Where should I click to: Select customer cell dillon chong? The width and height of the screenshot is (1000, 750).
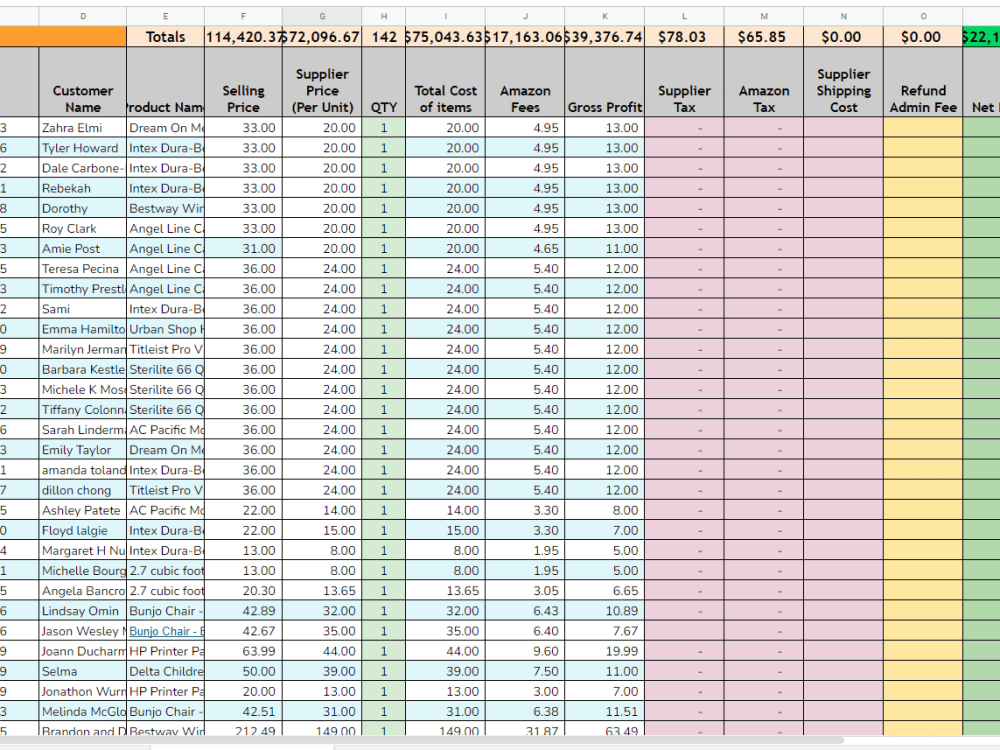83,490
